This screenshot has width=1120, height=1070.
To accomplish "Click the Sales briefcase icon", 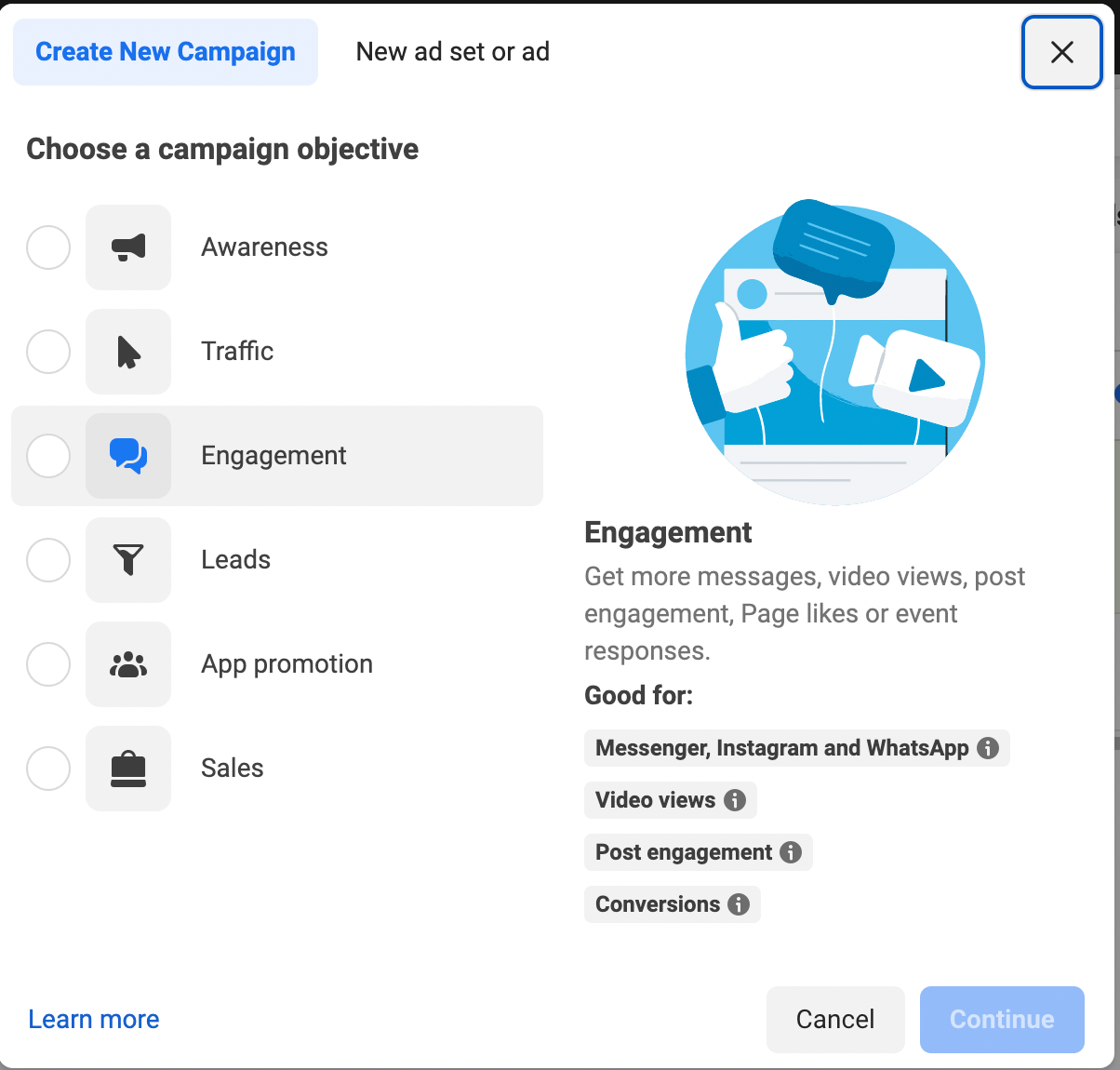I will click(128, 769).
